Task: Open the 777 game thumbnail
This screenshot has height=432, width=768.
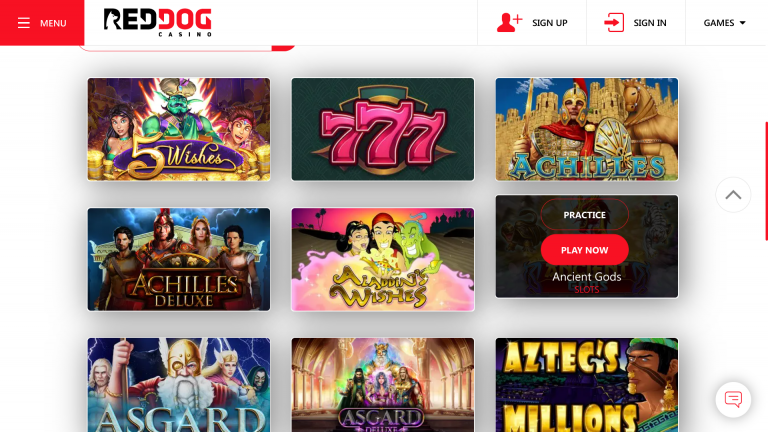Action: tap(383, 129)
